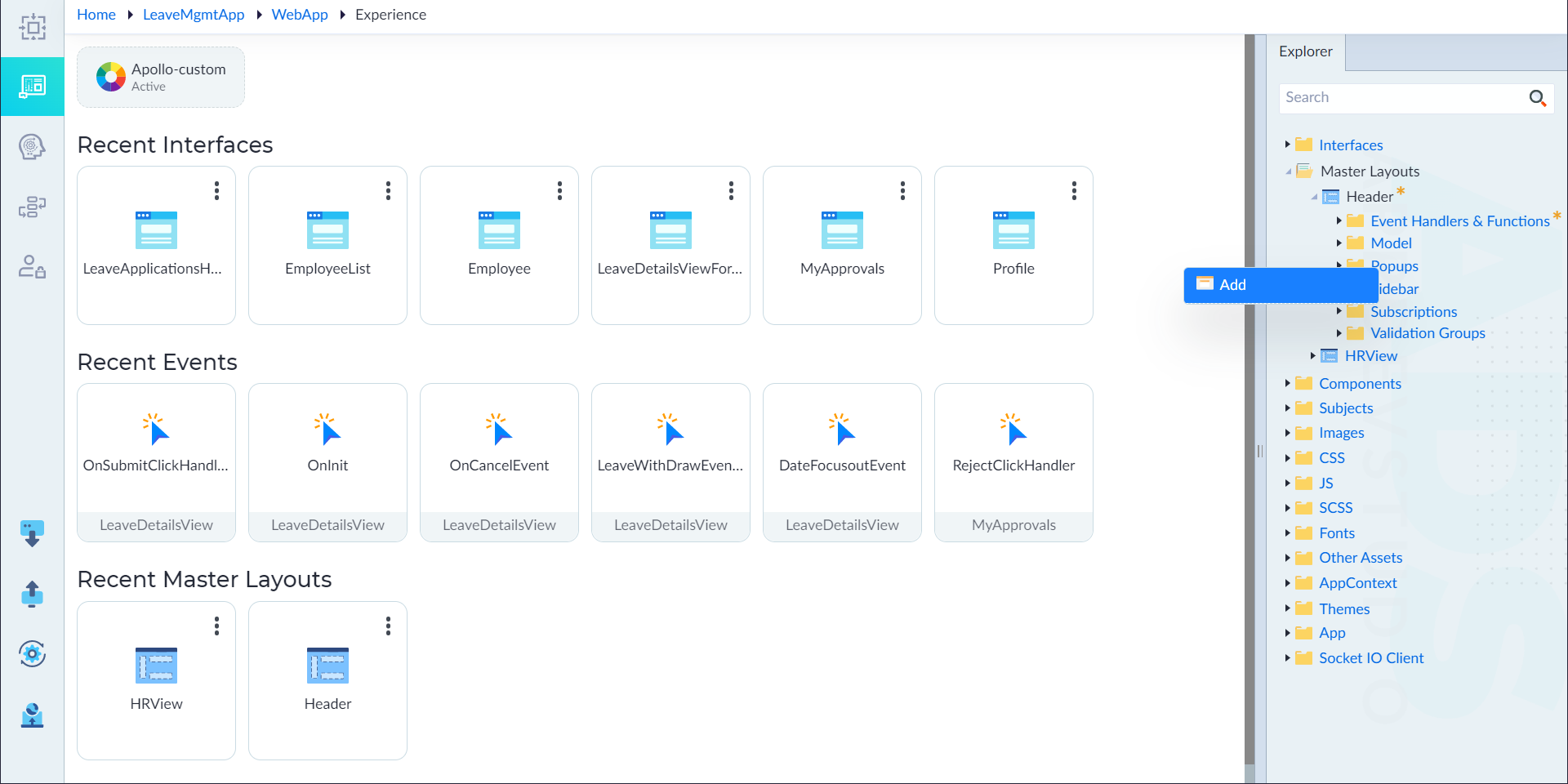Expand the Themes folder arrow
This screenshot has width=1568, height=784.
(x=1287, y=608)
